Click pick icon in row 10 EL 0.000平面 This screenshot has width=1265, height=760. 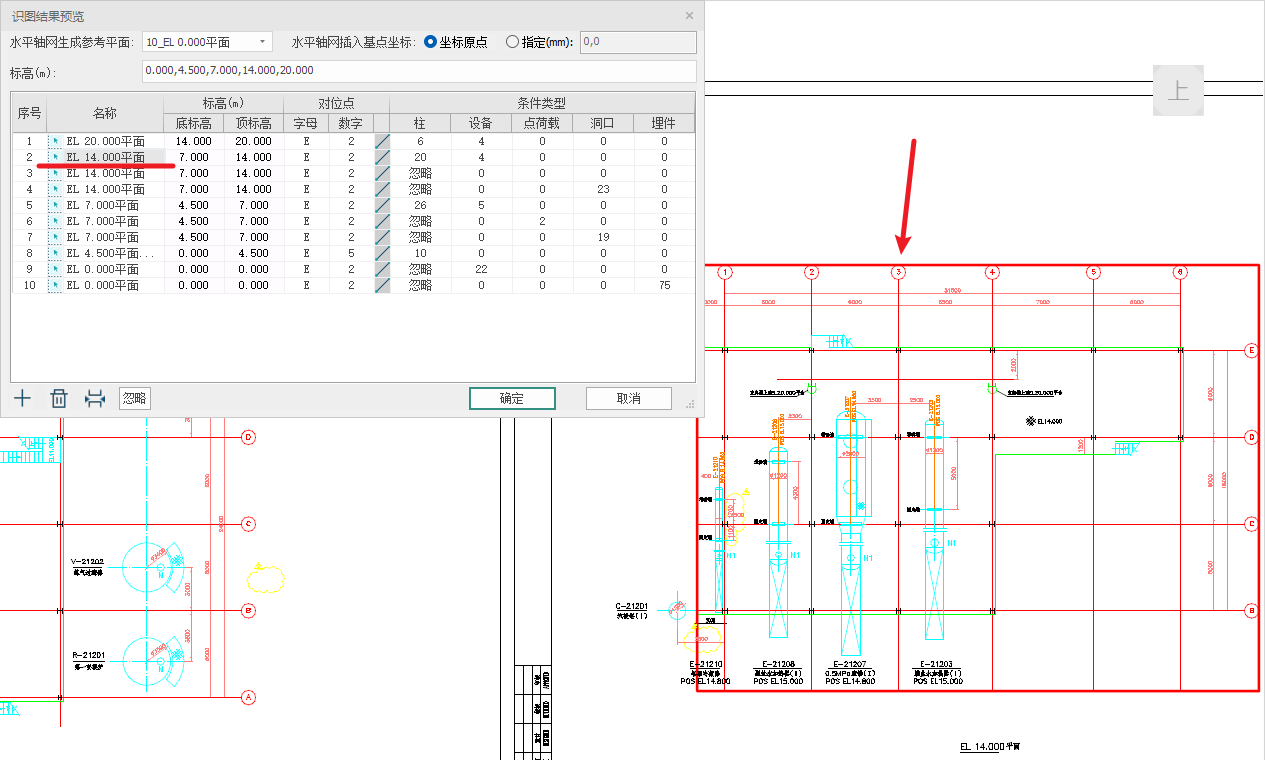tap(56, 286)
